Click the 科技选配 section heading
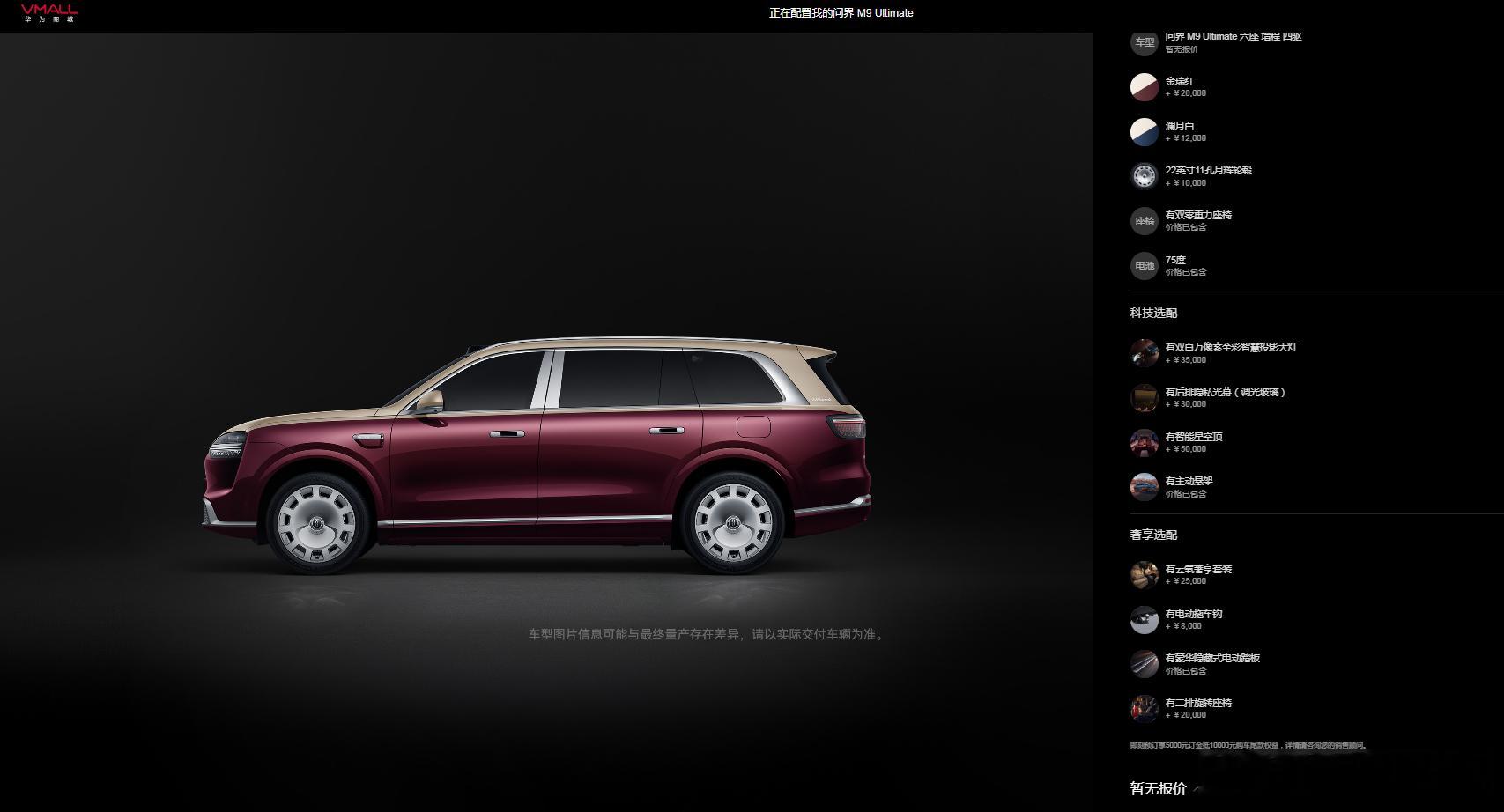 1153,313
